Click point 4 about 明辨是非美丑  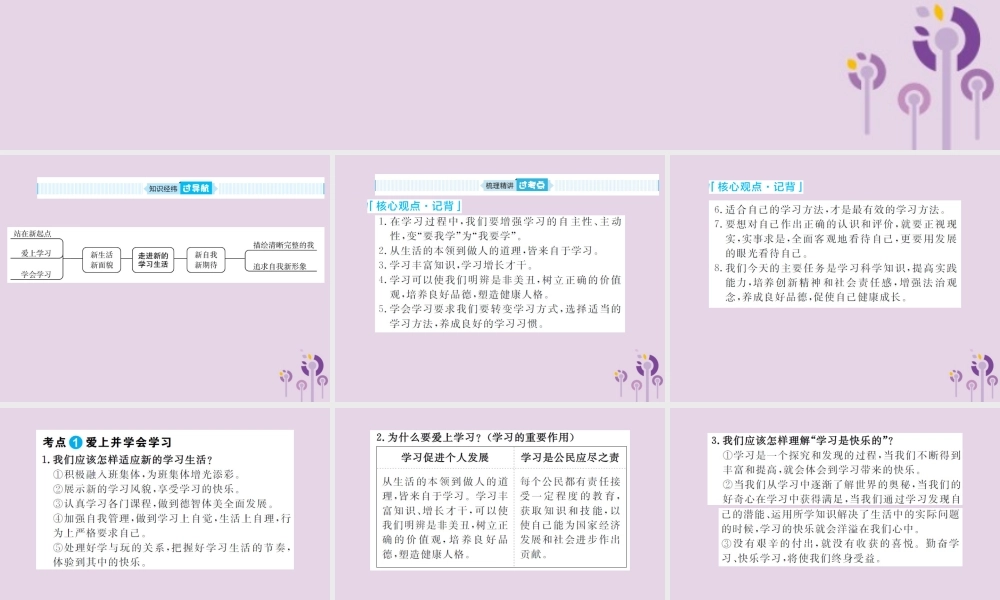click(x=499, y=287)
